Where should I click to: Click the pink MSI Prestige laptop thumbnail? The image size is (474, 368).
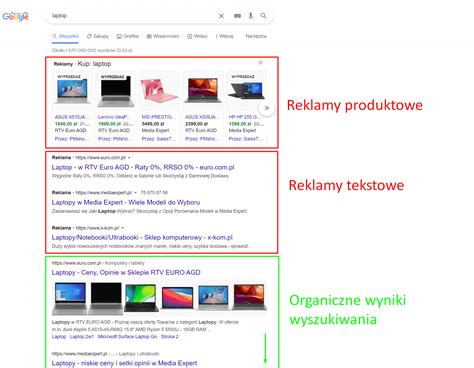159,90
